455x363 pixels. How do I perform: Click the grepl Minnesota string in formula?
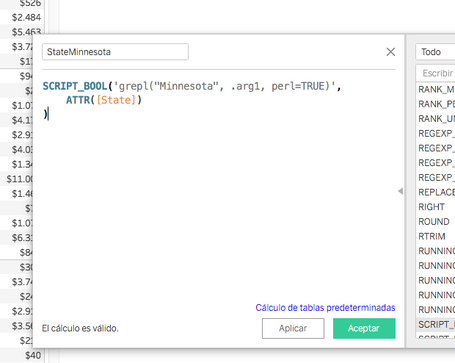coord(224,86)
